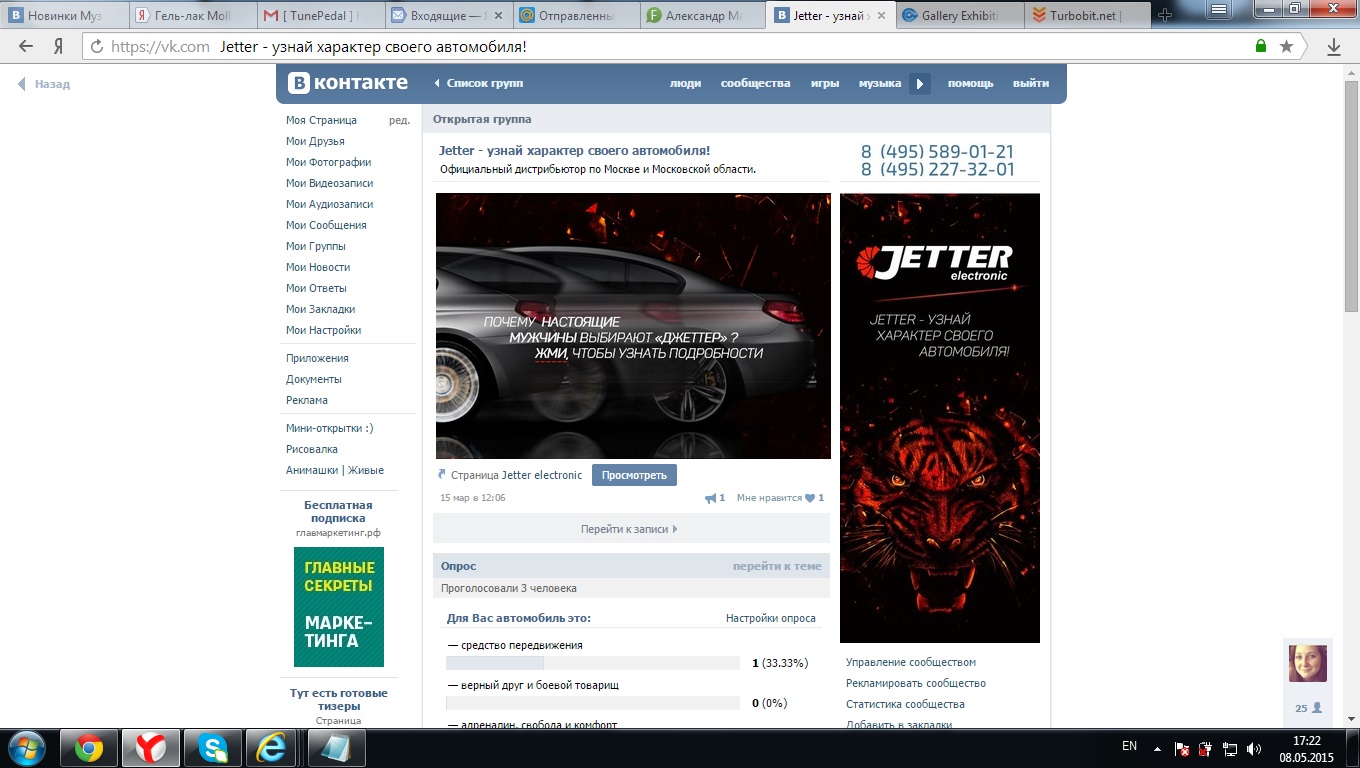Screen dimensions: 1360x768
Task: Open 'Моя Страница' in the sidebar
Action: 321,120
